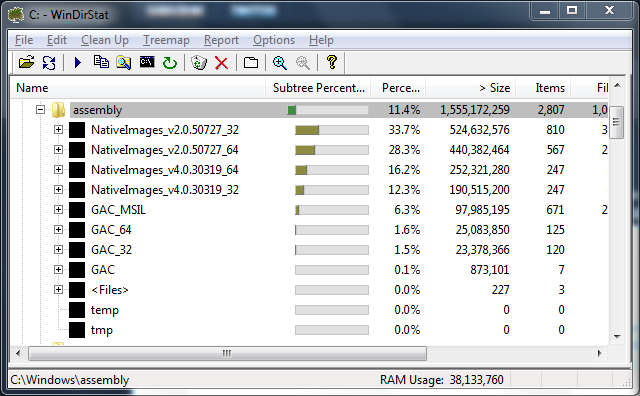Image resolution: width=640 pixels, height=396 pixels.
Task: Expand NativeImages_v4.0.30319_32 node
Action: coord(58,189)
